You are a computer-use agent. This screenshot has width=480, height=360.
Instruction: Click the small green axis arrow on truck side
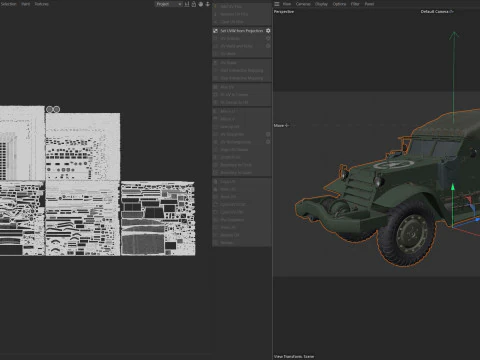[x=453, y=187]
